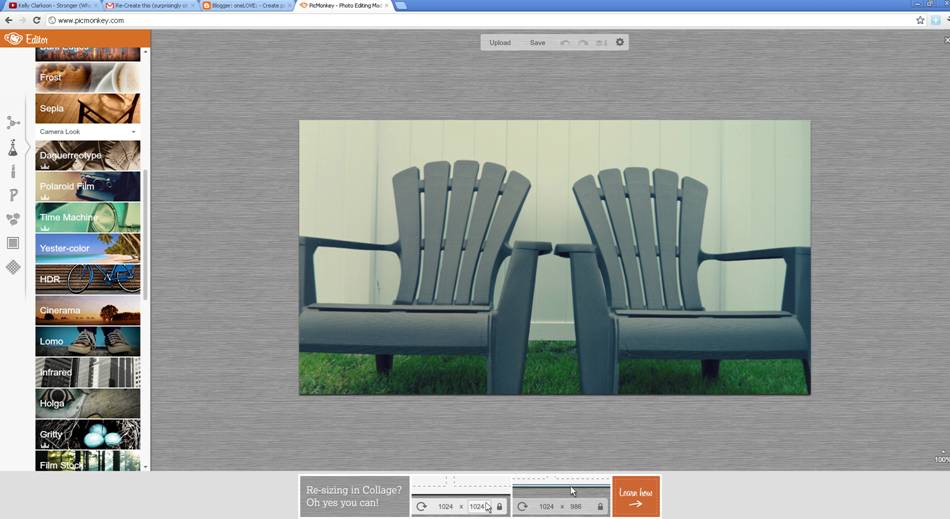Image resolution: width=950 pixels, height=519 pixels.
Task: Click the undo arrow in top toolbar
Action: coord(565,43)
